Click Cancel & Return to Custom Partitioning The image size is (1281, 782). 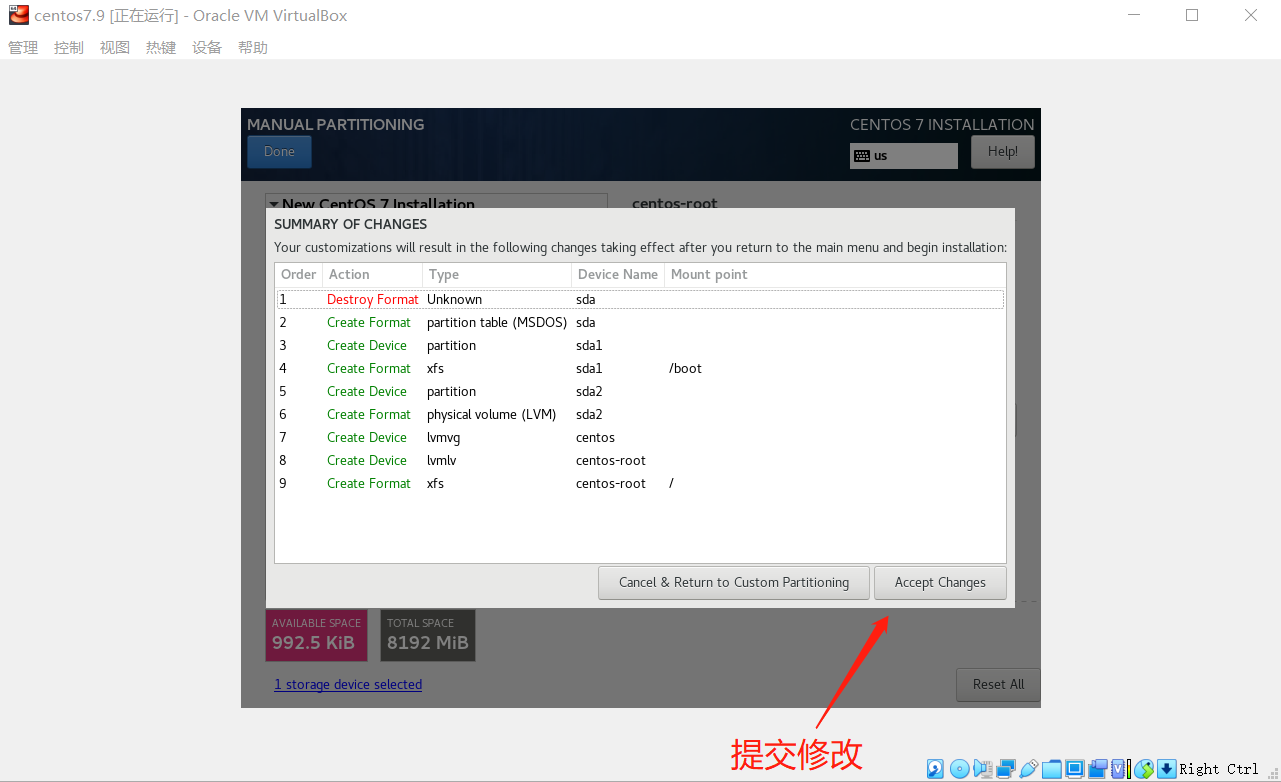pyautogui.click(x=734, y=583)
